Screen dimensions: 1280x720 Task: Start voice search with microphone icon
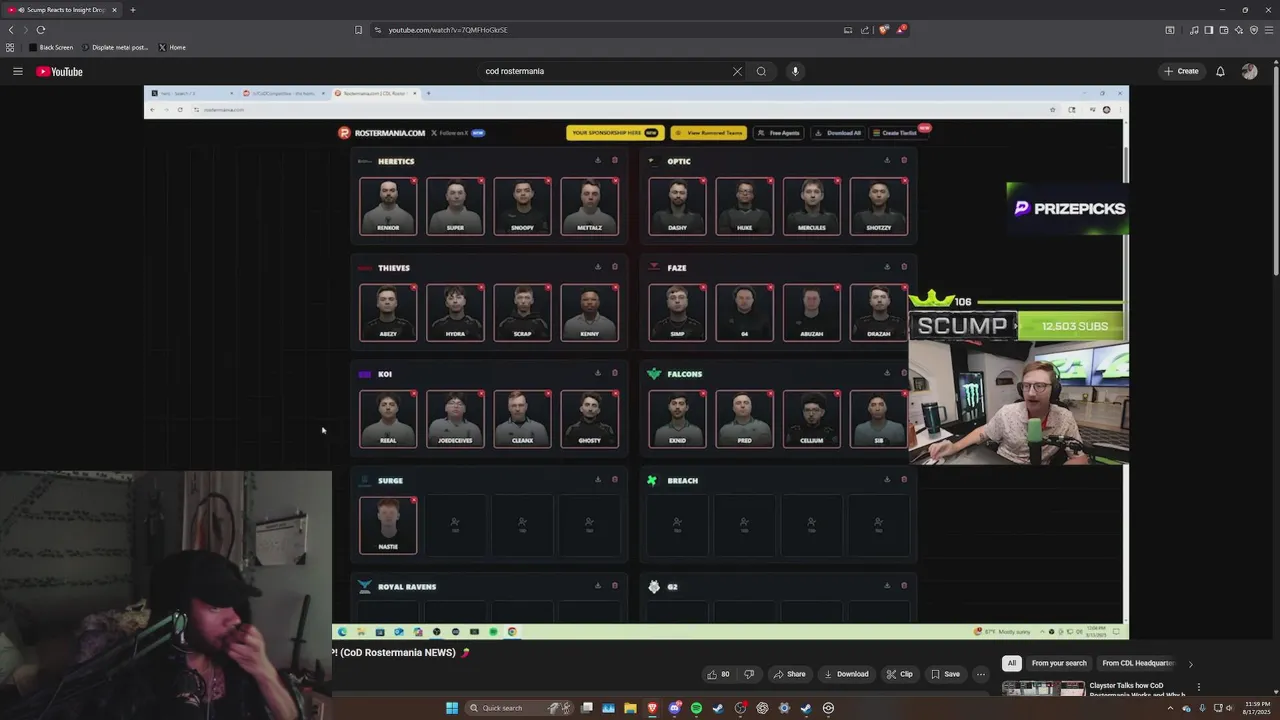[795, 71]
